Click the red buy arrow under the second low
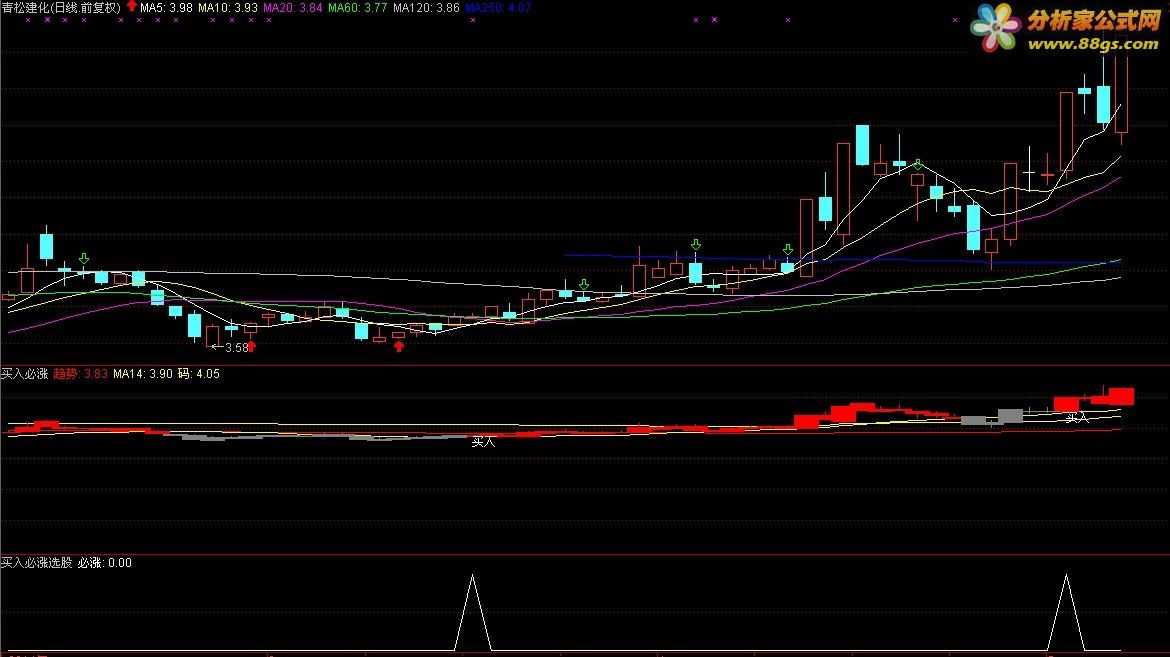 [x=398, y=346]
